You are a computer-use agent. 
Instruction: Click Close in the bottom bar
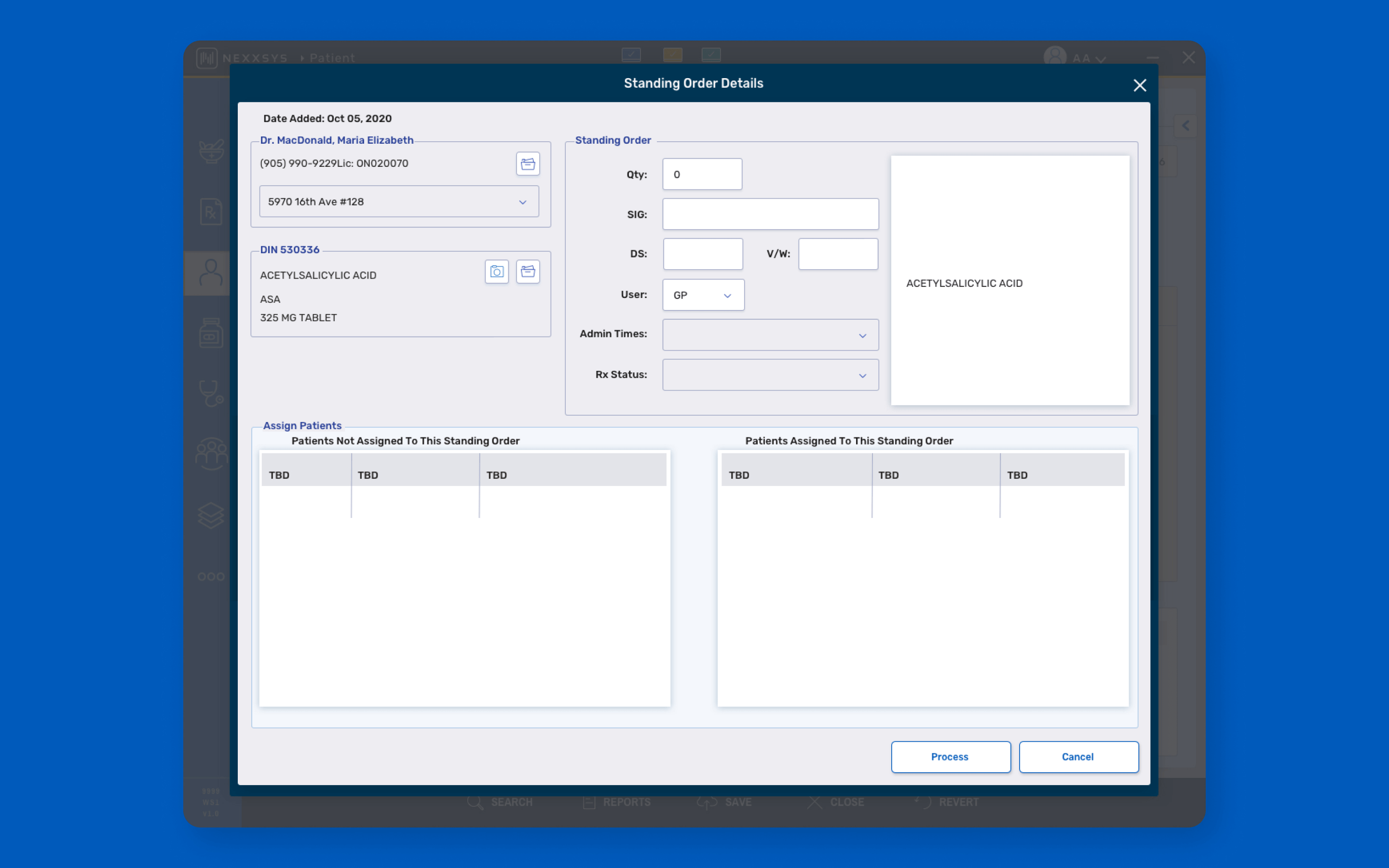pos(835,802)
